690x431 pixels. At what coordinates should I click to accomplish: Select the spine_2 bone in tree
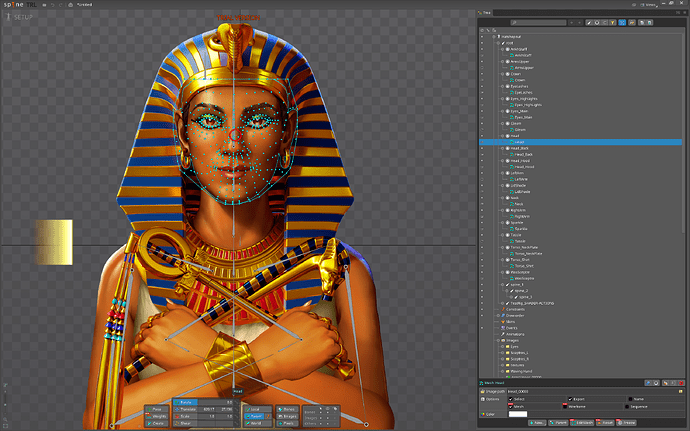pyautogui.click(x=521, y=291)
